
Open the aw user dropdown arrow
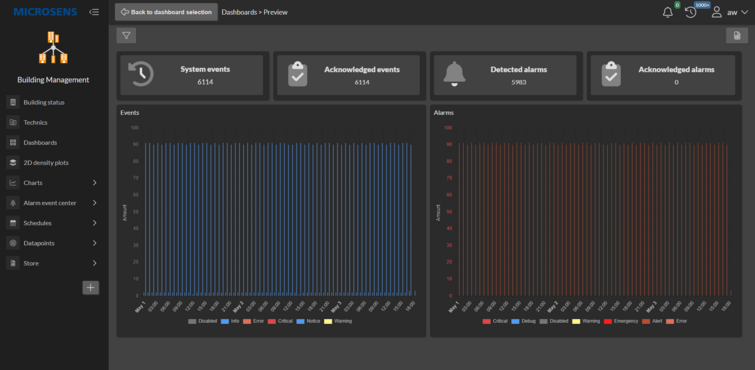pyautogui.click(x=745, y=13)
